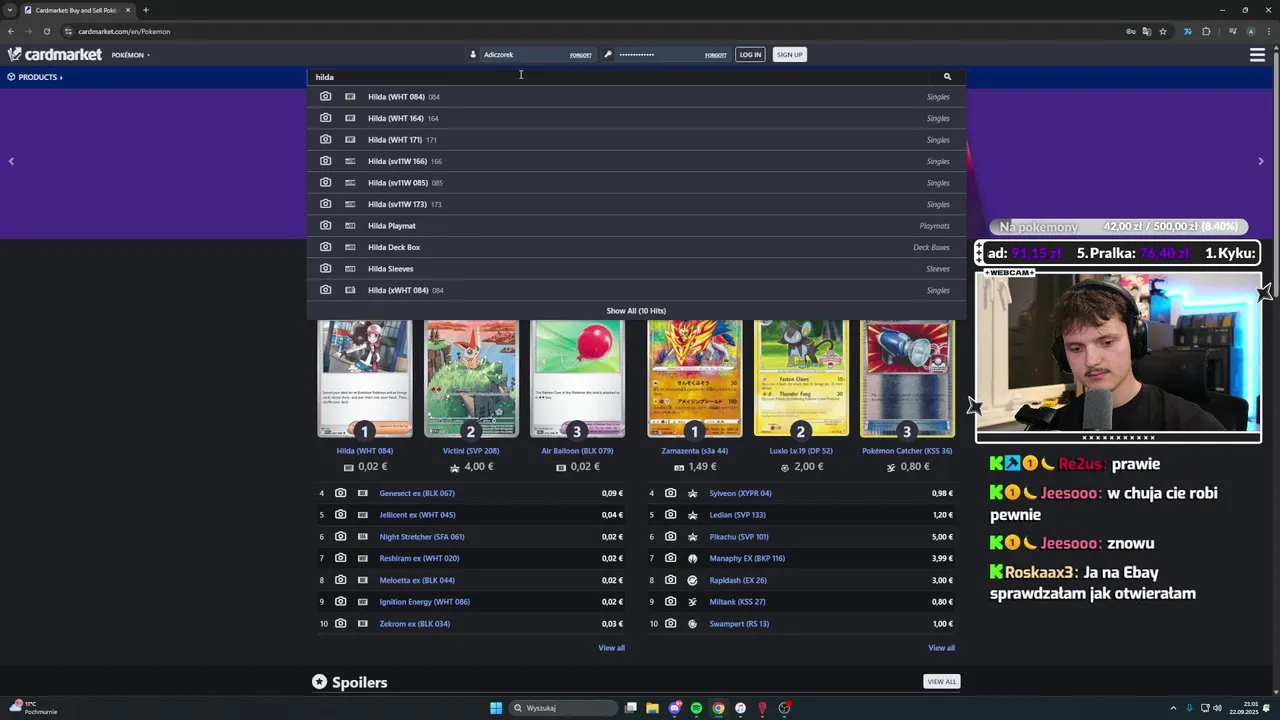Click the address bar URL

tap(124, 31)
